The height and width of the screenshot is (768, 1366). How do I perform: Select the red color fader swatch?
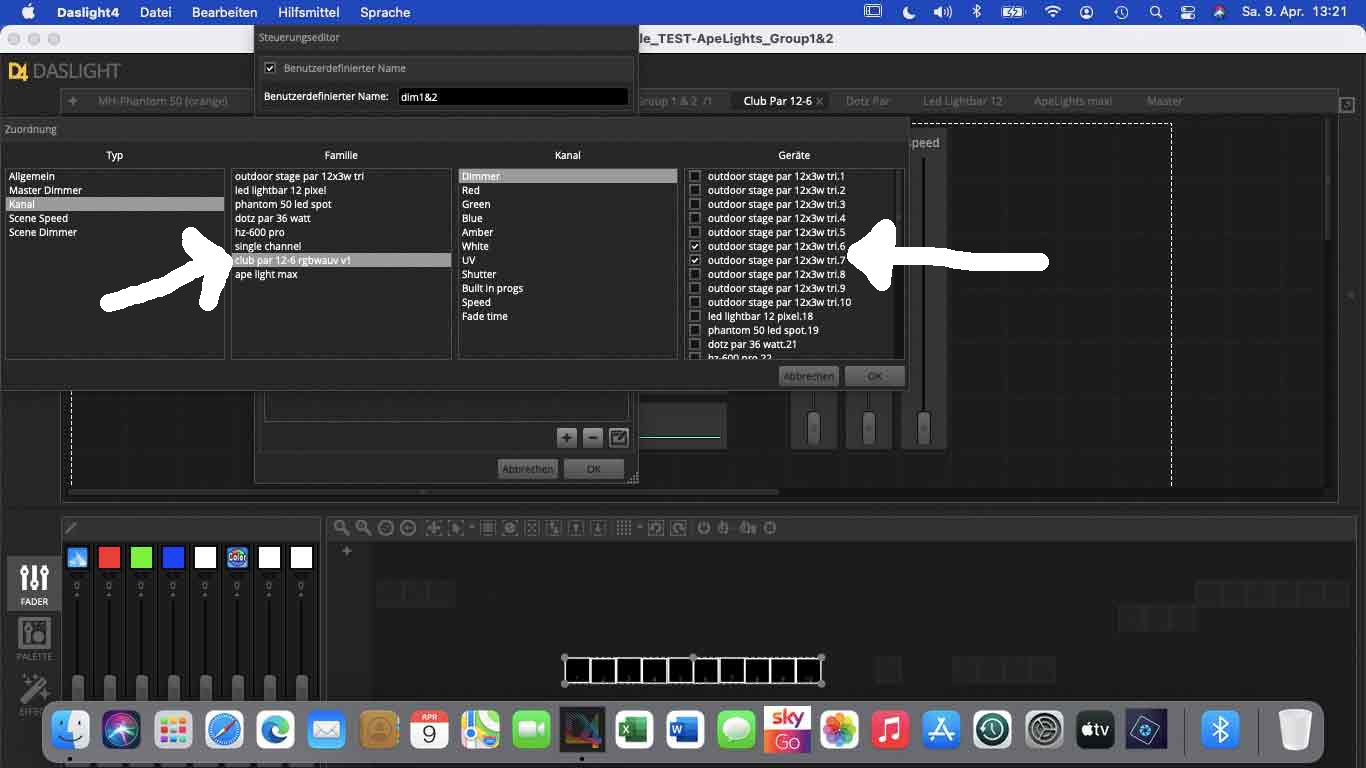tap(109, 558)
